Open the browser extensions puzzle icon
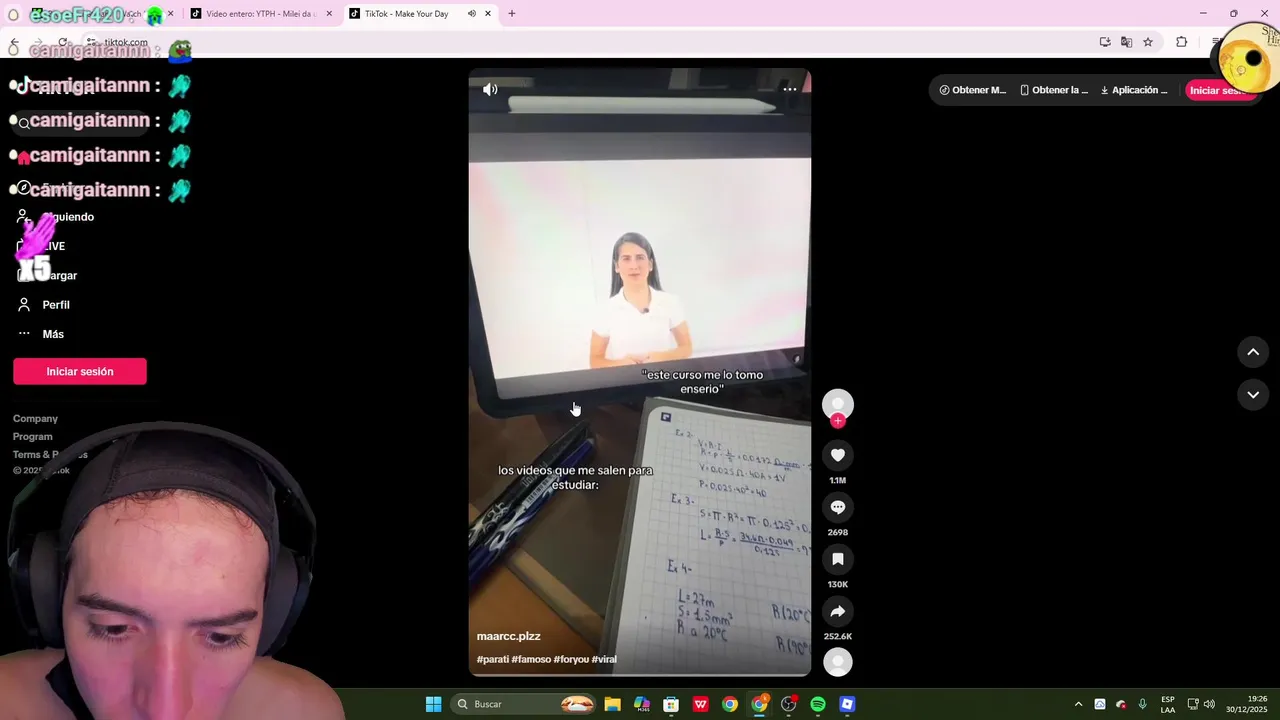The width and height of the screenshot is (1280, 720). 1182,42
